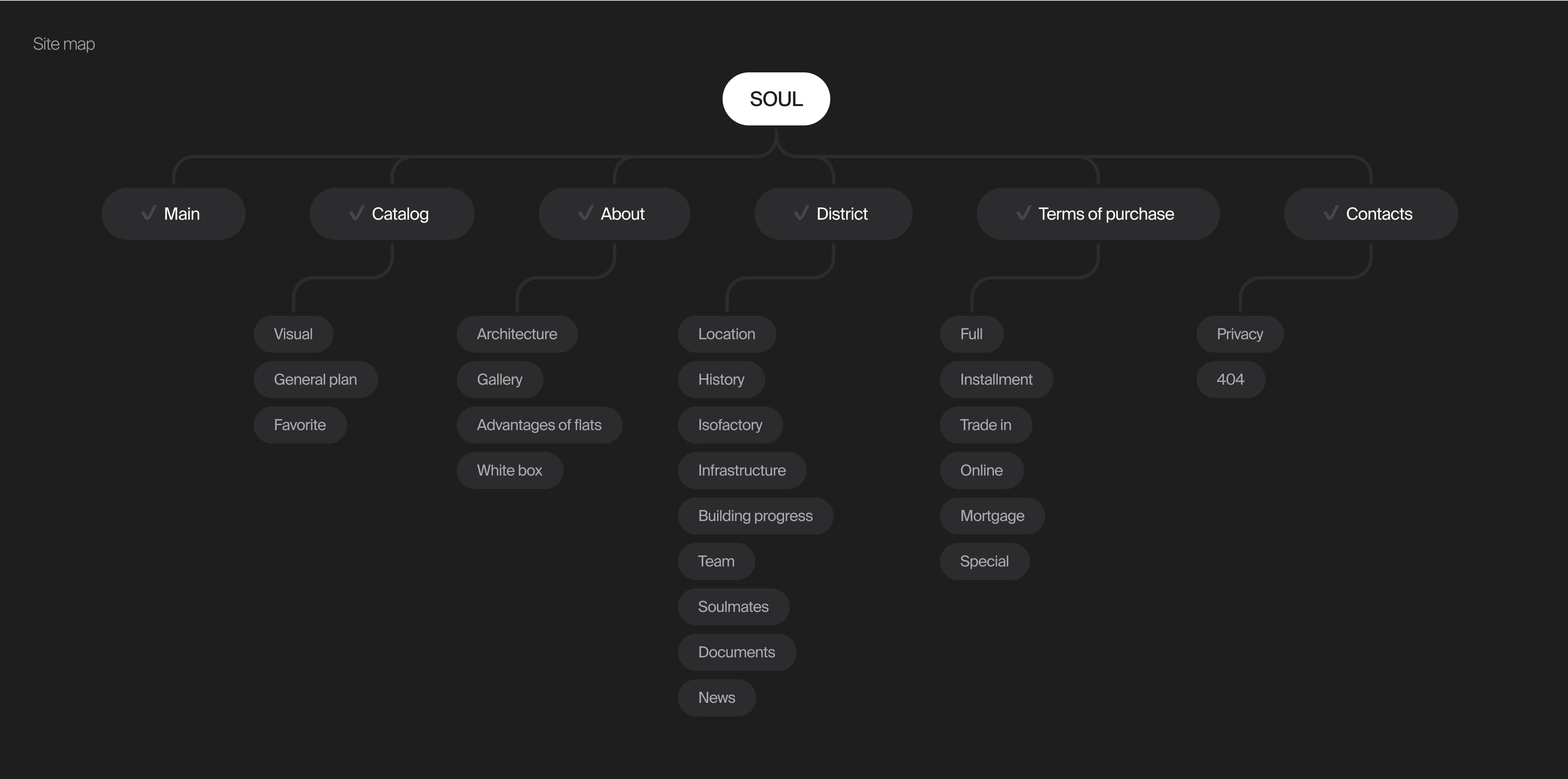Open the General plan page pill
This screenshot has height=779, width=1568.
[315, 380]
